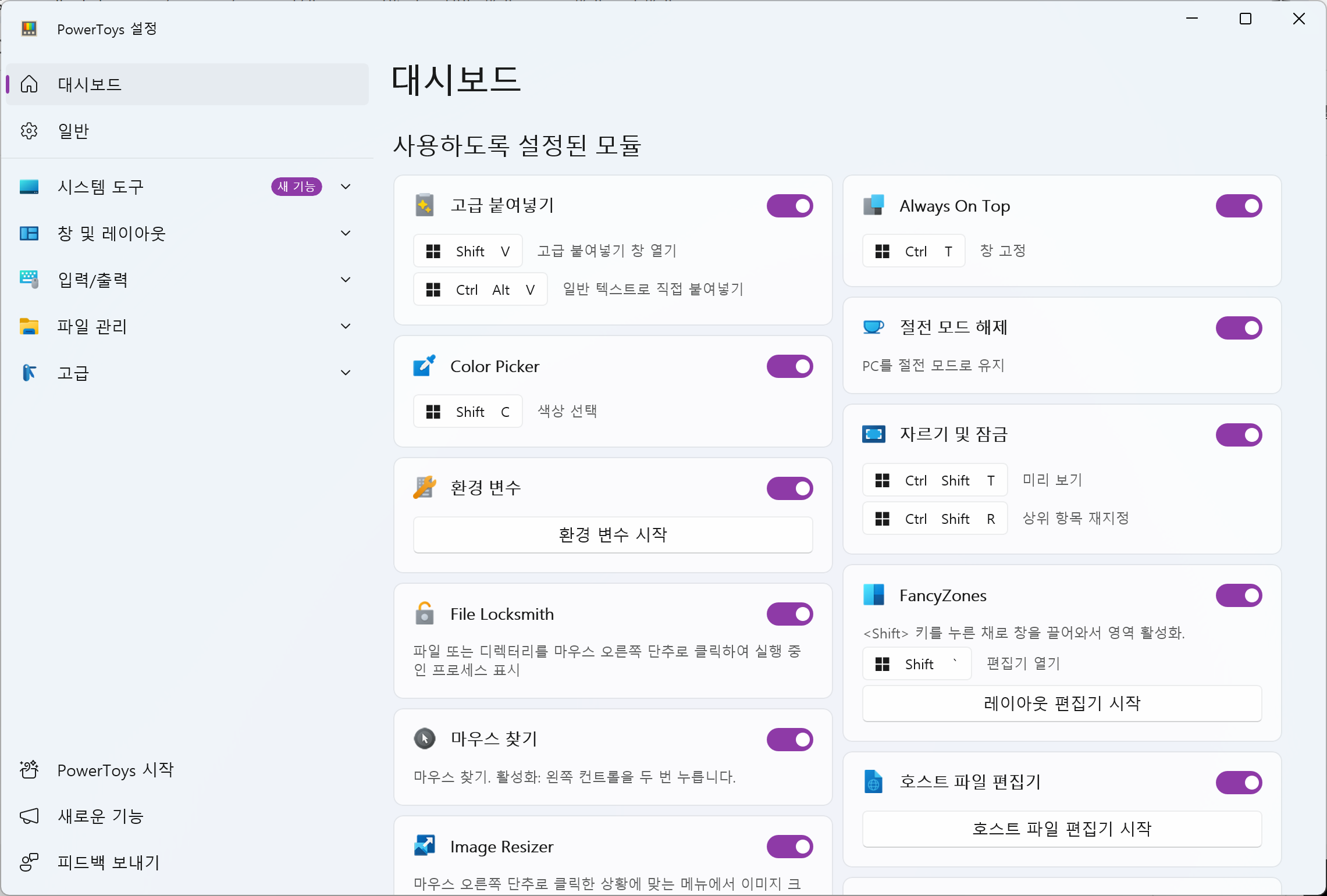Image resolution: width=1327 pixels, height=896 pixels.
Task: Launch 레이아웃 편집기 시작 button
Action: (x=1062, y=704)
